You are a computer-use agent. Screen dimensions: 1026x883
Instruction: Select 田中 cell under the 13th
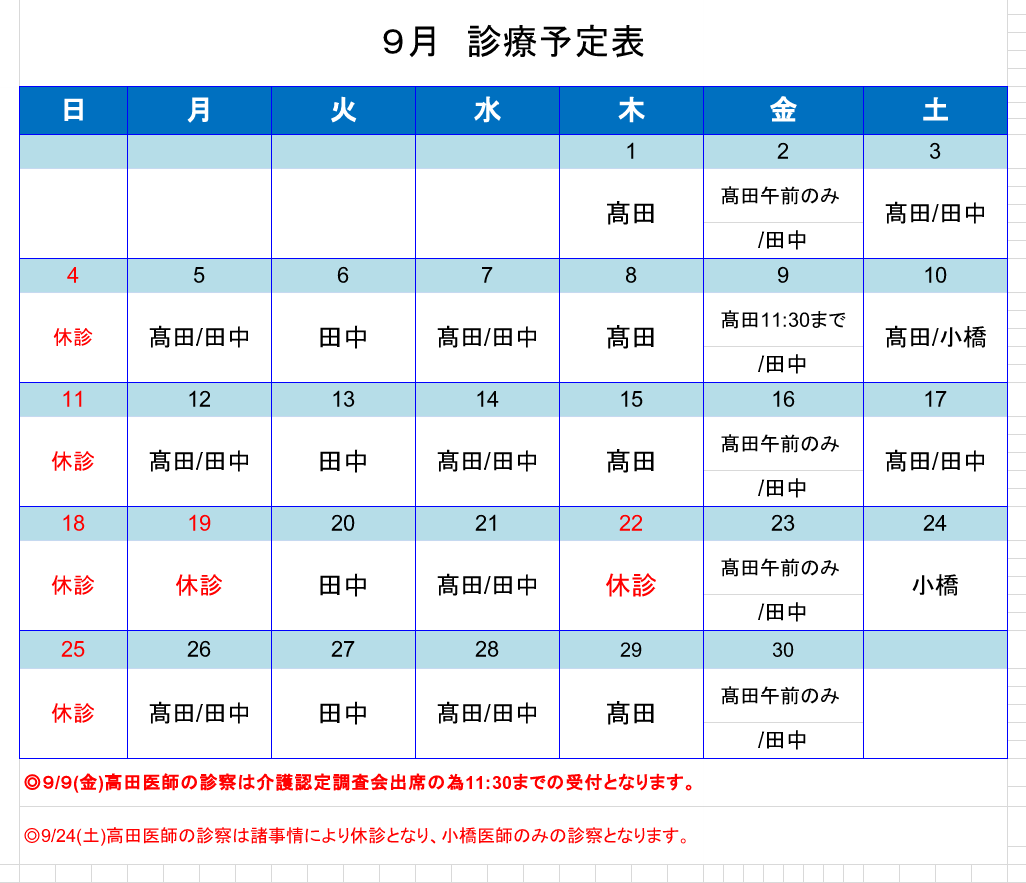pyautogui.click(x=344, y=461)
